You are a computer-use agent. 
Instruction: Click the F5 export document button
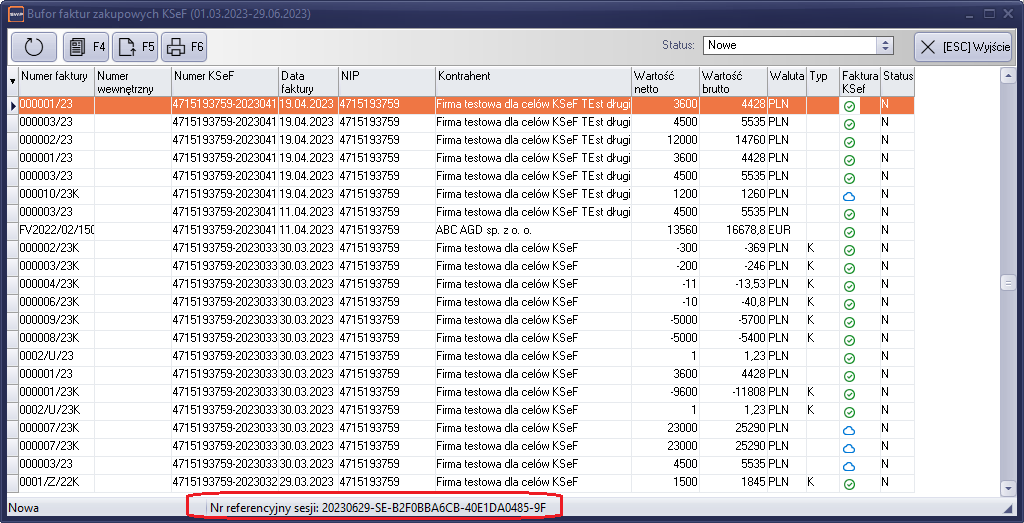[x=135, y=47]
